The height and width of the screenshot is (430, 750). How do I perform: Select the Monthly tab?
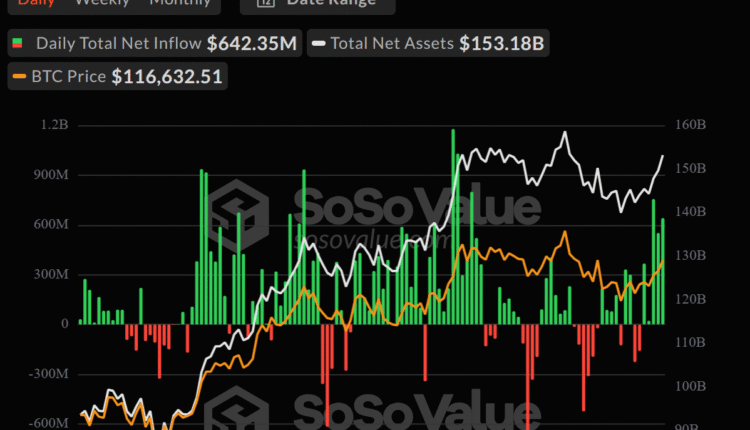coord(180,3)
